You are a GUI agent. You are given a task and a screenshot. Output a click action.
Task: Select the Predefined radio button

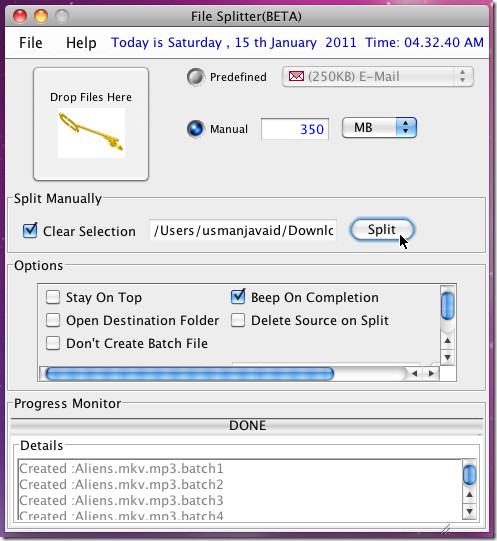(x=196, y=77)
